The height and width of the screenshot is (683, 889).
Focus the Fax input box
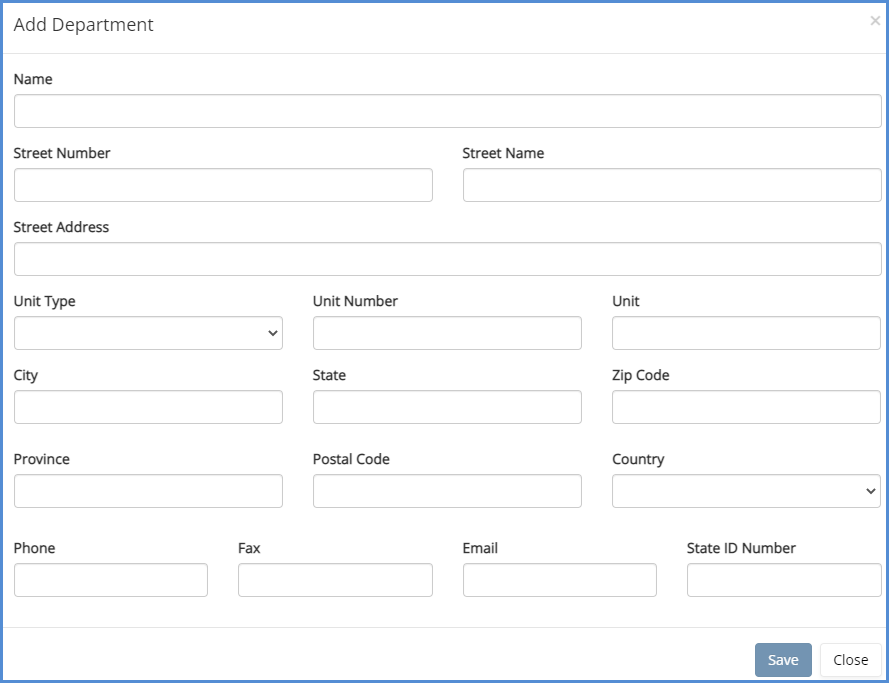tap(335, 580)
